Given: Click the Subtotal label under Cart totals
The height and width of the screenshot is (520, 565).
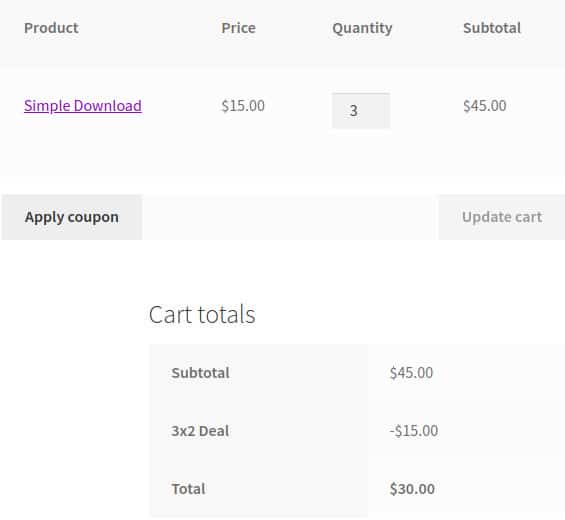Looking at the screenshot, I should [200, 373].
